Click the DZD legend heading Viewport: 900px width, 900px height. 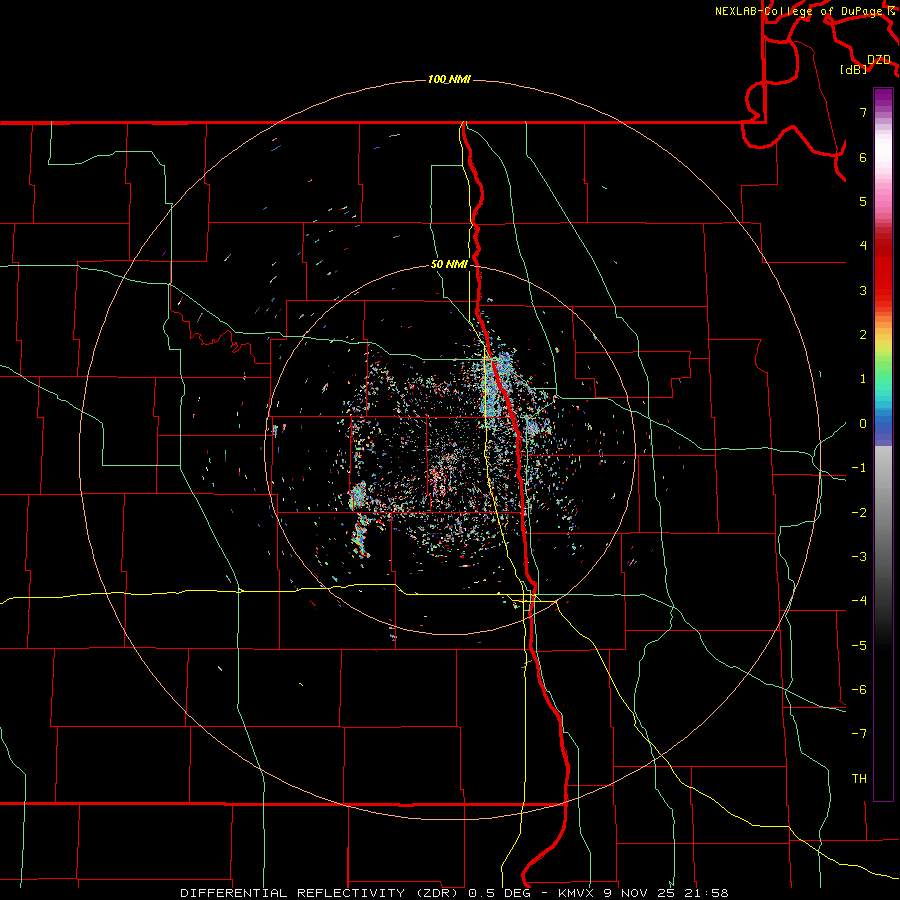point(879,60)
